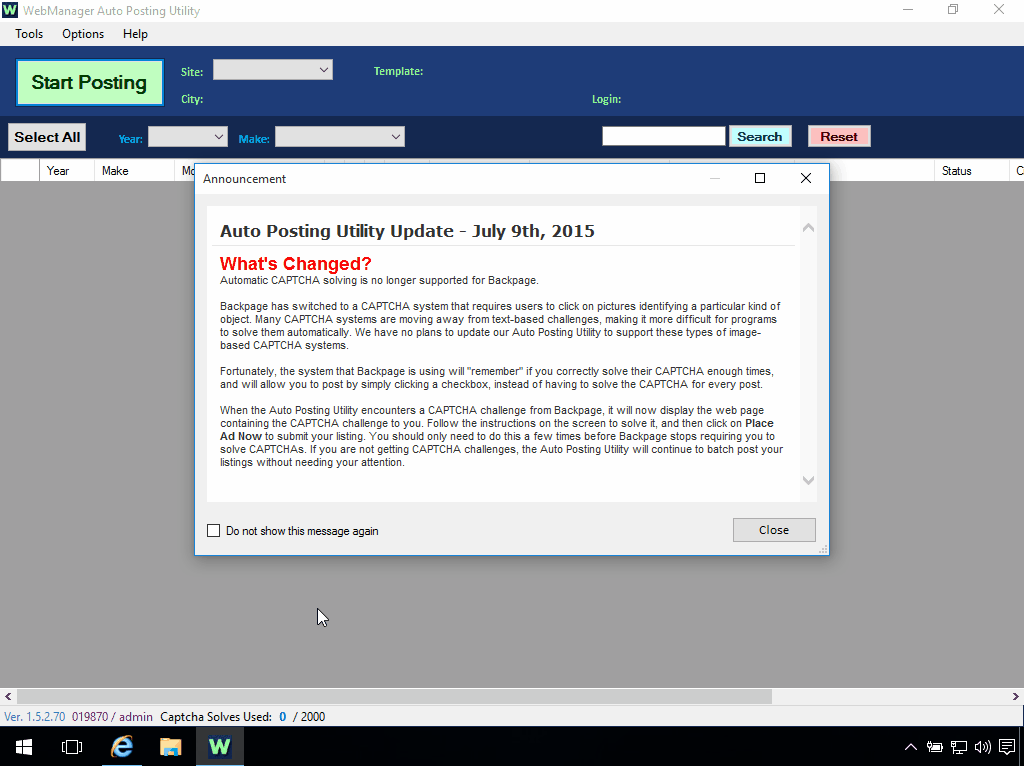Open the Windows Start menu

[x=24, y=746]
